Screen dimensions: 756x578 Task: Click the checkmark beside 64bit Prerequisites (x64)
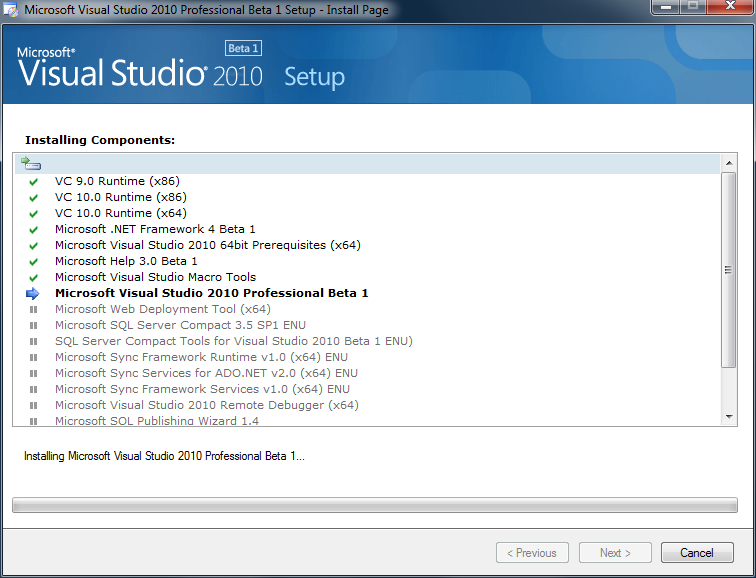coord(33,246)
